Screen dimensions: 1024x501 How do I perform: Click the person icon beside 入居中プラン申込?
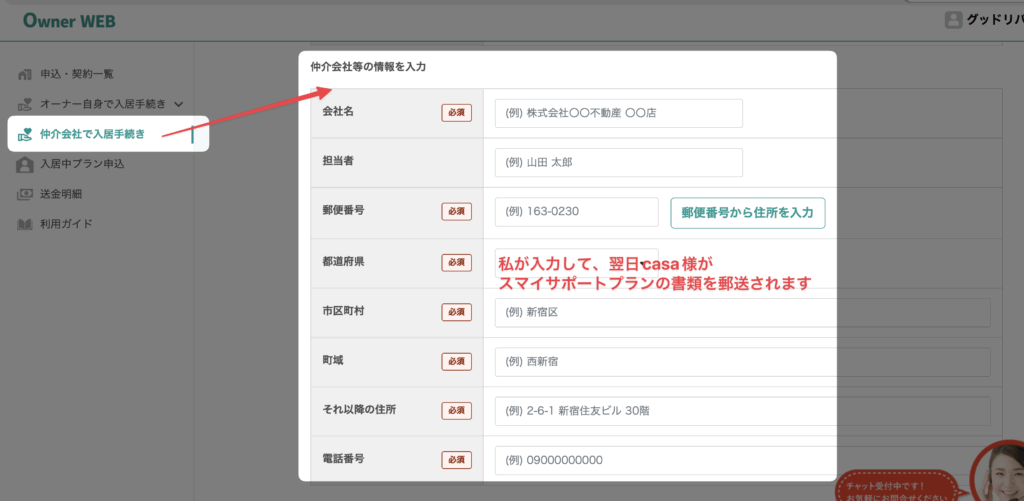[25, 164]
